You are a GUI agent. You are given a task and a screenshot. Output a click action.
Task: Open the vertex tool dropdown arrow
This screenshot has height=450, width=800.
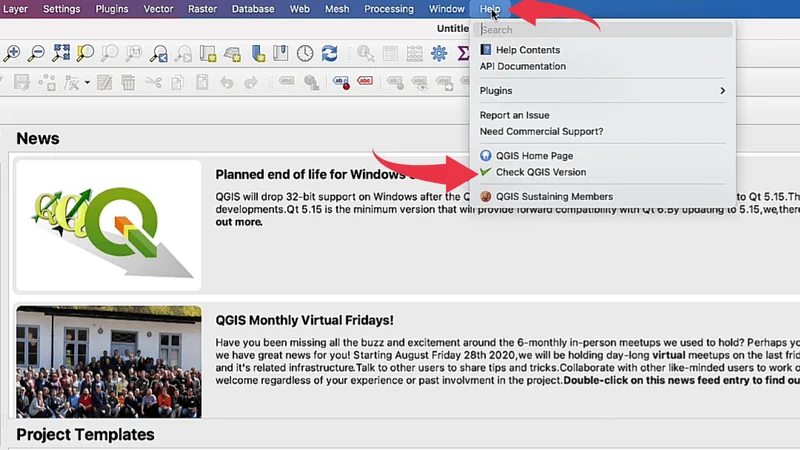click(x=87, y=83)
